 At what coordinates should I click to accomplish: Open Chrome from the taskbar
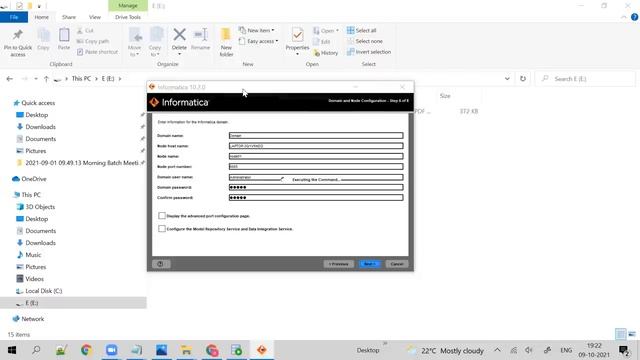pyautogui.click(x=86, y=350)
